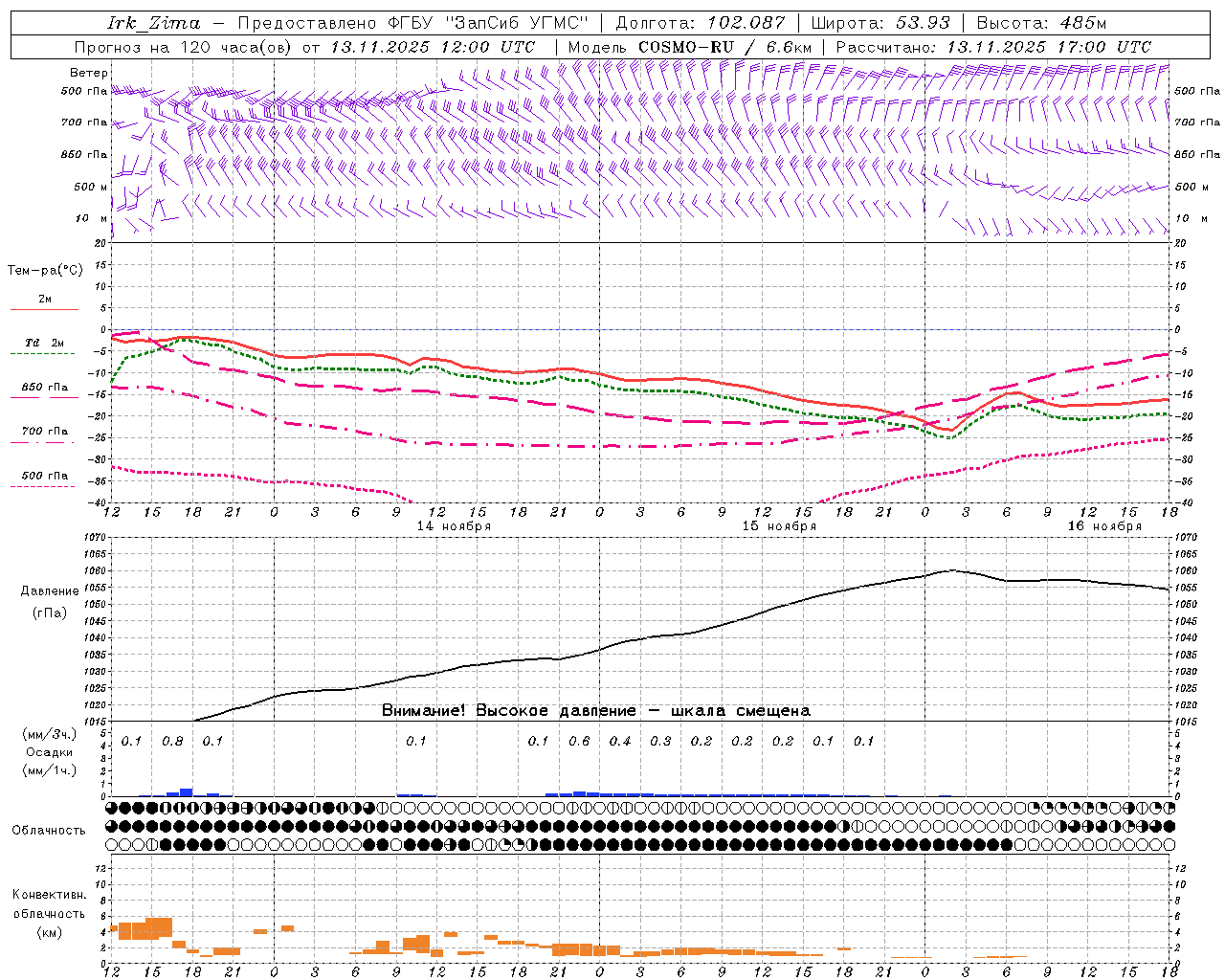1225x980 pixels.
Task: Click the 16 ноября date label
Action: pos(1104,526)
